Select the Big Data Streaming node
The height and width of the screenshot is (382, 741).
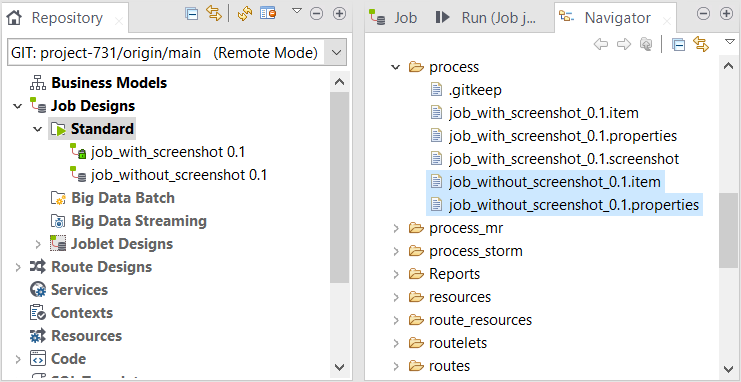pyautogui.click(x=139, y=221)
